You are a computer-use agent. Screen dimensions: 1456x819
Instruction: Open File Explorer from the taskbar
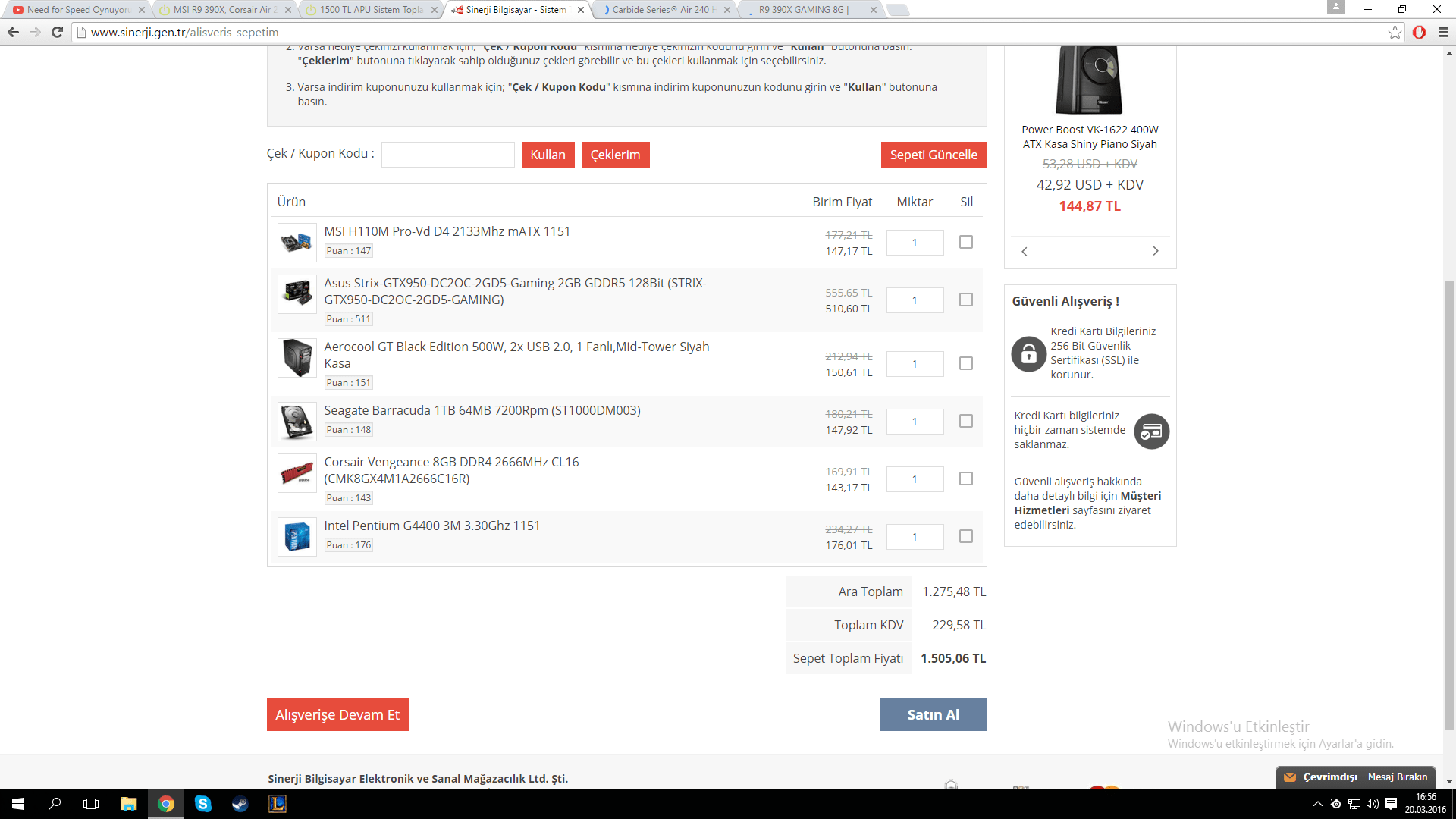[x=129, y=804]
